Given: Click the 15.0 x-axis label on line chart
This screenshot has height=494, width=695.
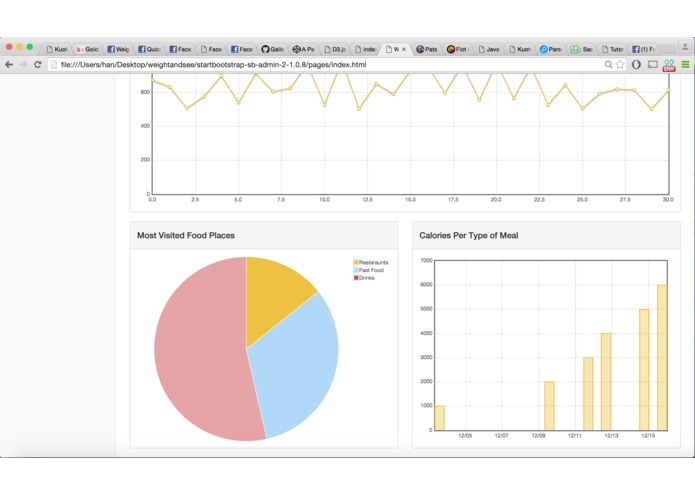Looking at the screenshot, I should coord(410,200).
